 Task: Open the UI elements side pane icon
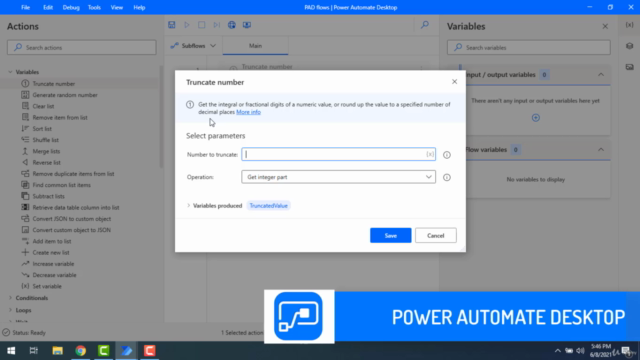tap(630, 46)
